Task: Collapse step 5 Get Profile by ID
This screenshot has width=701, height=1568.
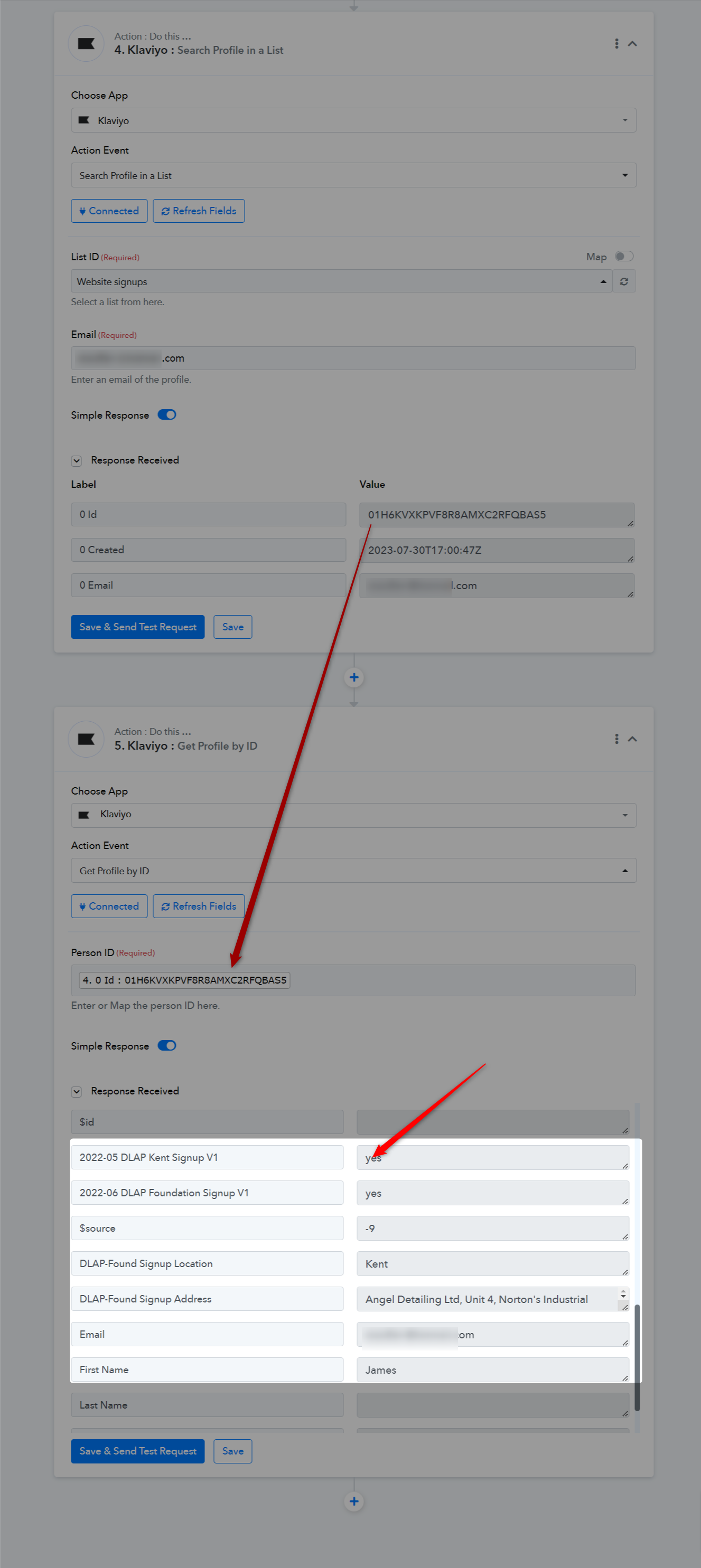Action: pos(632,739)
